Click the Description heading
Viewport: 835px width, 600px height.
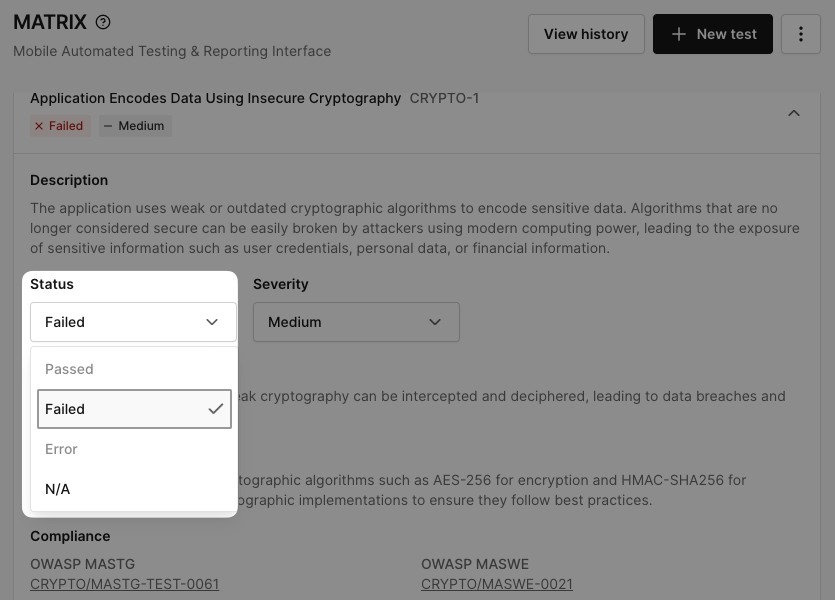tap(69, 180)
